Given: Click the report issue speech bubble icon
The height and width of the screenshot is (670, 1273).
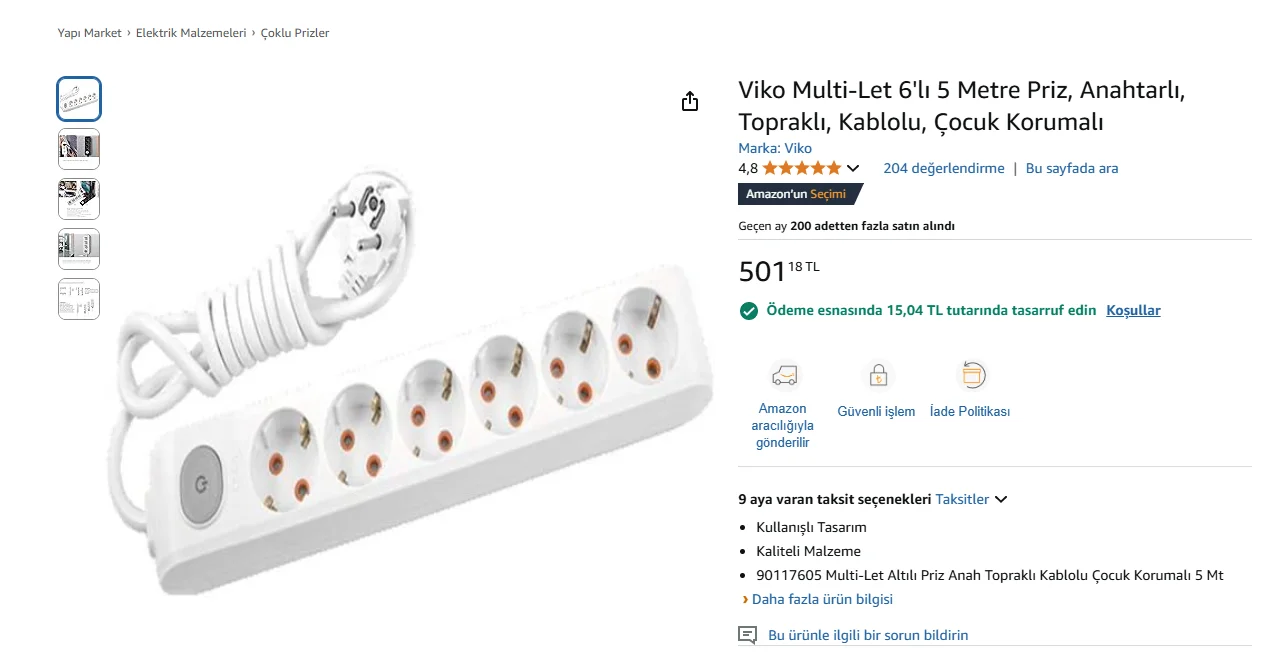Looking at the screenshot, I should (x=747, y=635).
